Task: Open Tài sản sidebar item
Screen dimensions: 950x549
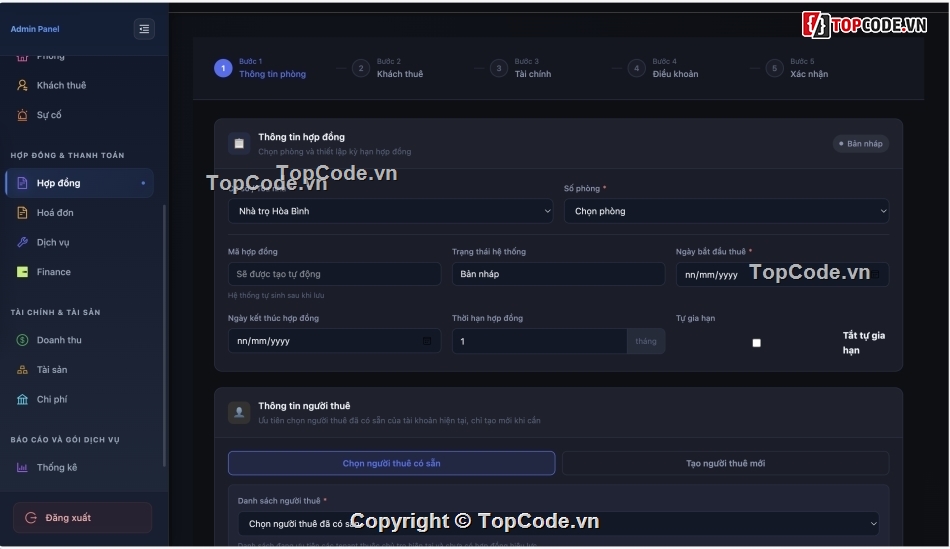Action: coord(79,370)
